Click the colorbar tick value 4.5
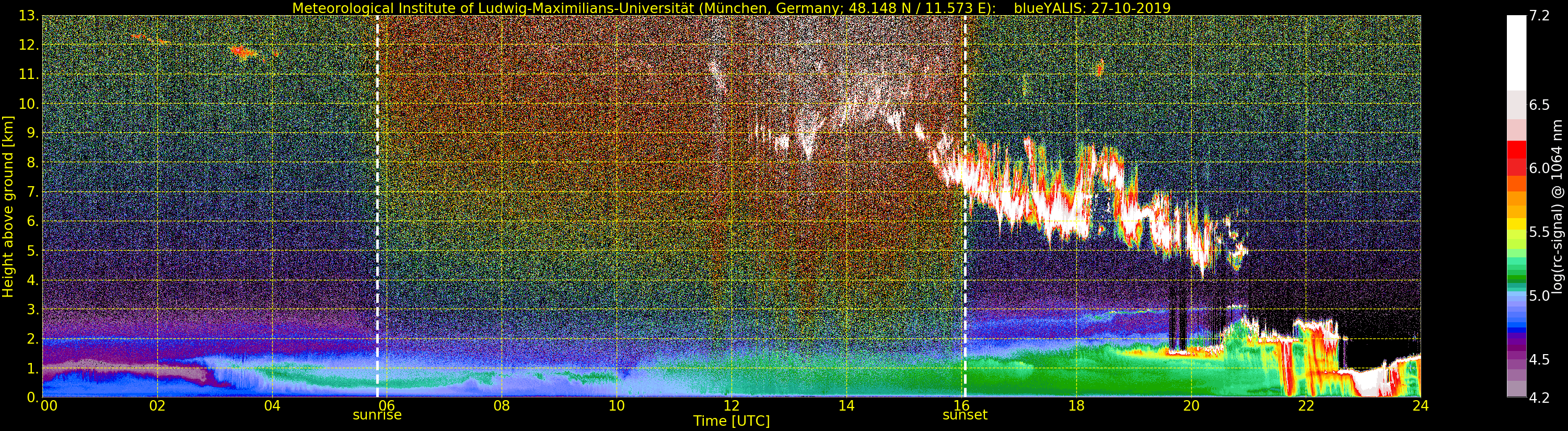The image size is (1568, 431). pos(1539,359)
